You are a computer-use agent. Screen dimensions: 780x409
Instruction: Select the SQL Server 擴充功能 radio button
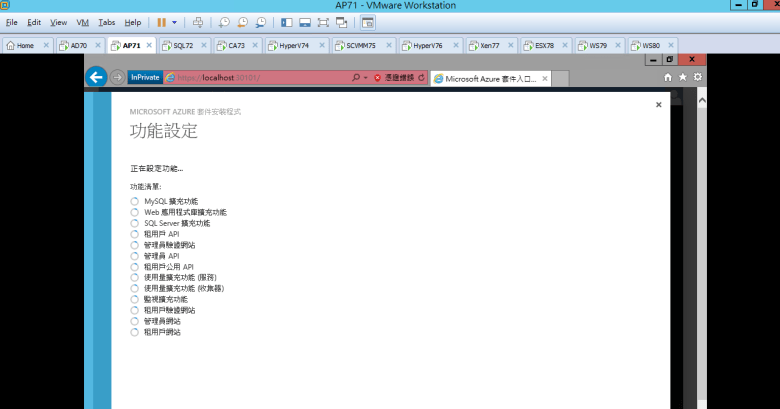click(x=134, y=223)
